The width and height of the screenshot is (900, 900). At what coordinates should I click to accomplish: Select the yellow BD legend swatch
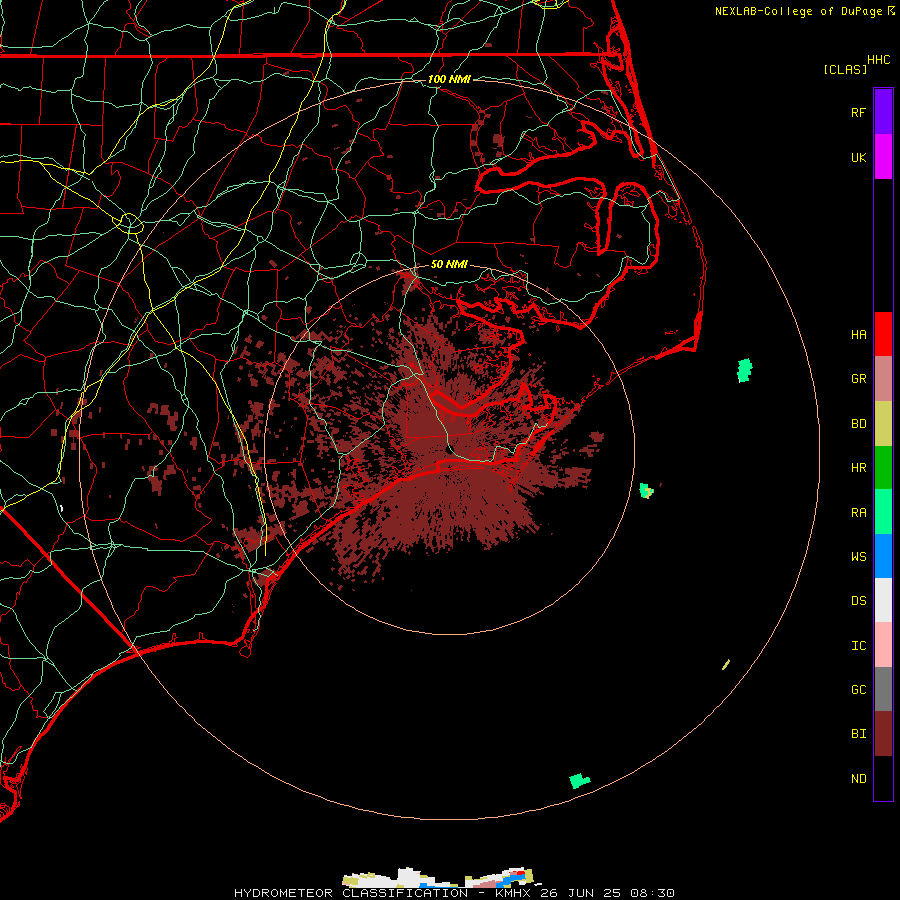883,423
